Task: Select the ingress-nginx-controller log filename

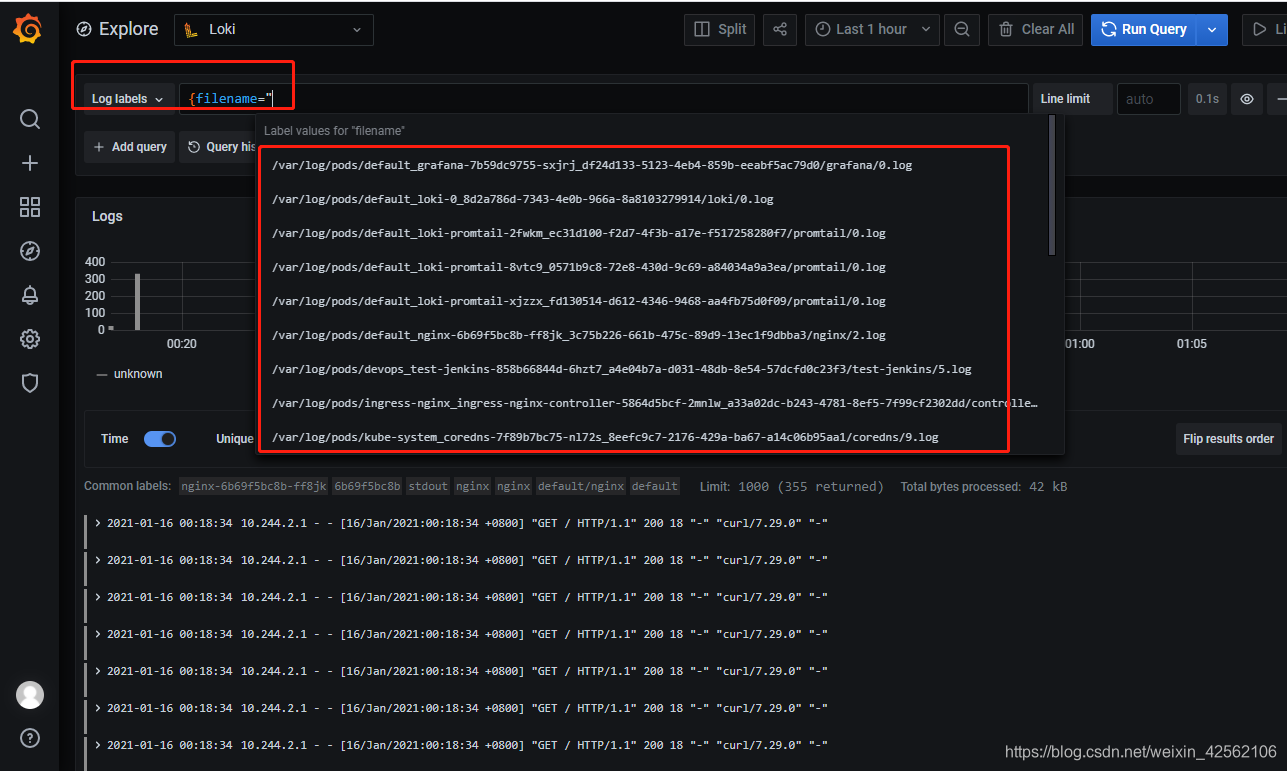Action: point(655,403)
